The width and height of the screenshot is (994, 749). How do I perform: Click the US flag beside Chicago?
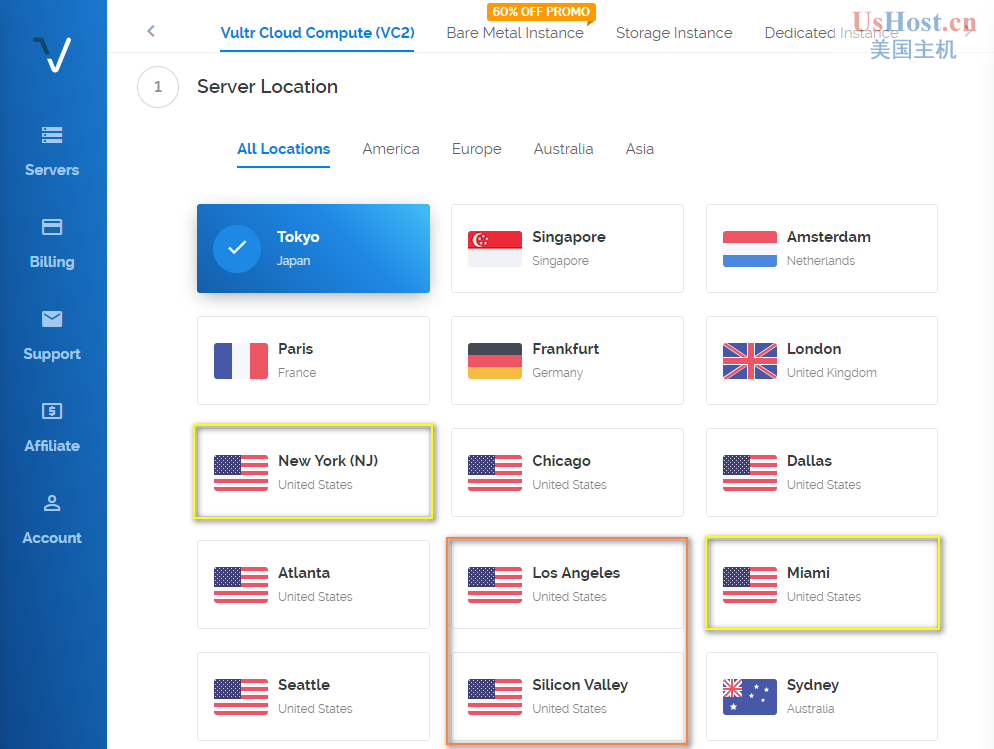click(495, 473)
